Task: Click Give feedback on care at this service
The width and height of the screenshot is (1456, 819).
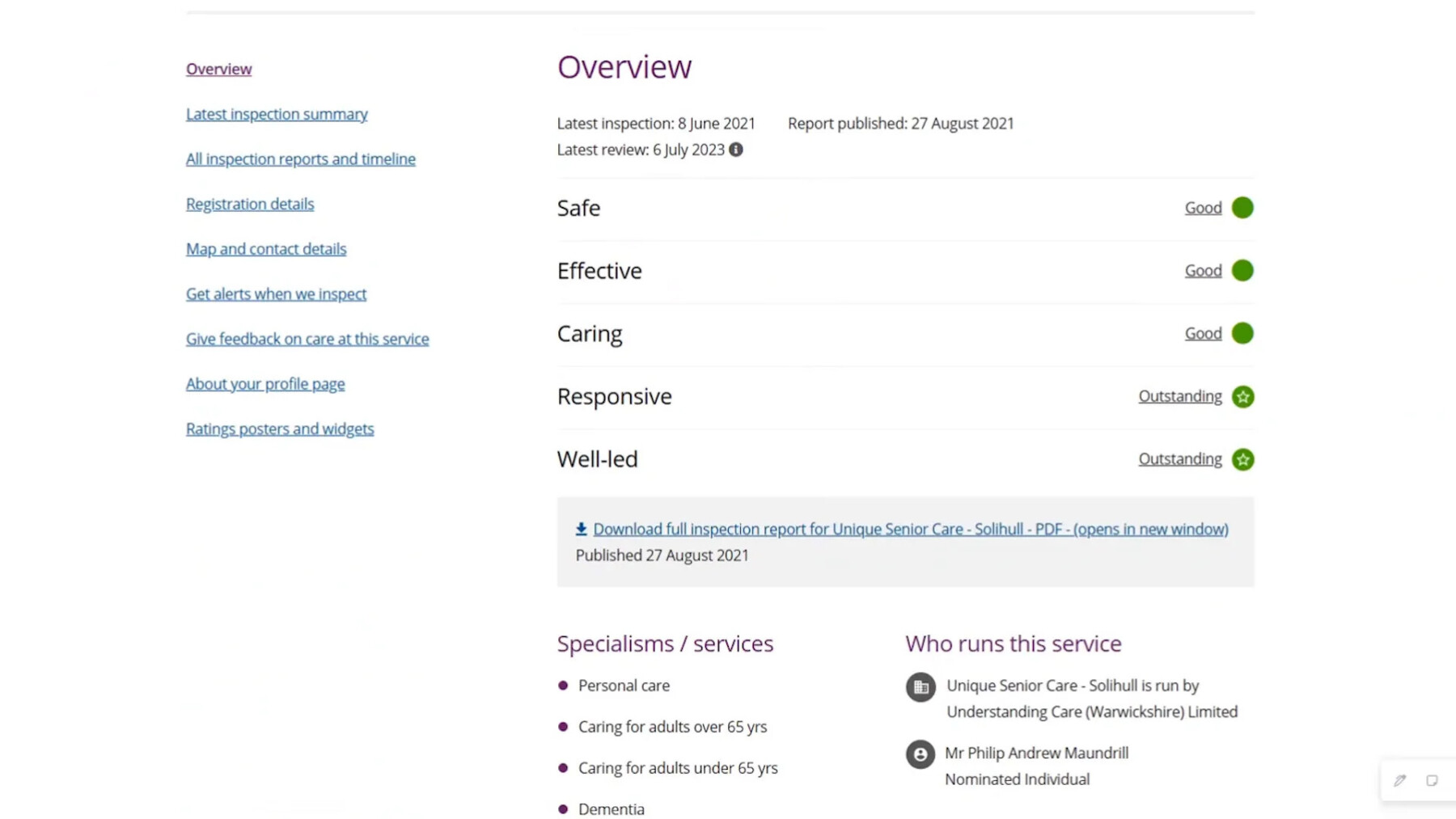Action: [x=307, y=339]
